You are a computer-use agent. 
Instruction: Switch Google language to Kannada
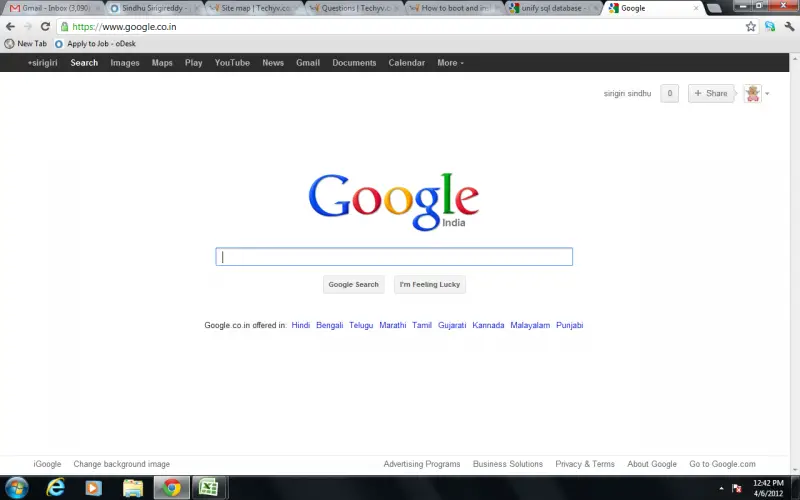pyautogui.click(x=488, y=325)
